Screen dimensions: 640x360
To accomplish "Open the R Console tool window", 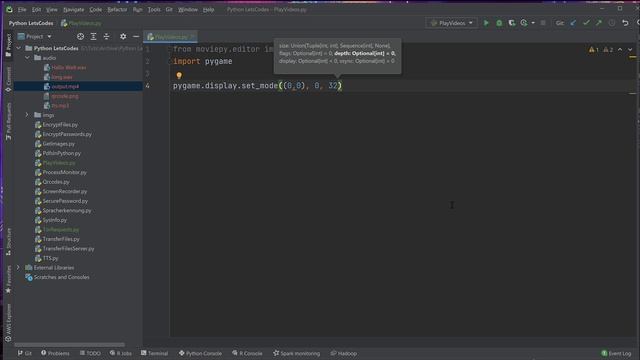I will coord(247,353).
